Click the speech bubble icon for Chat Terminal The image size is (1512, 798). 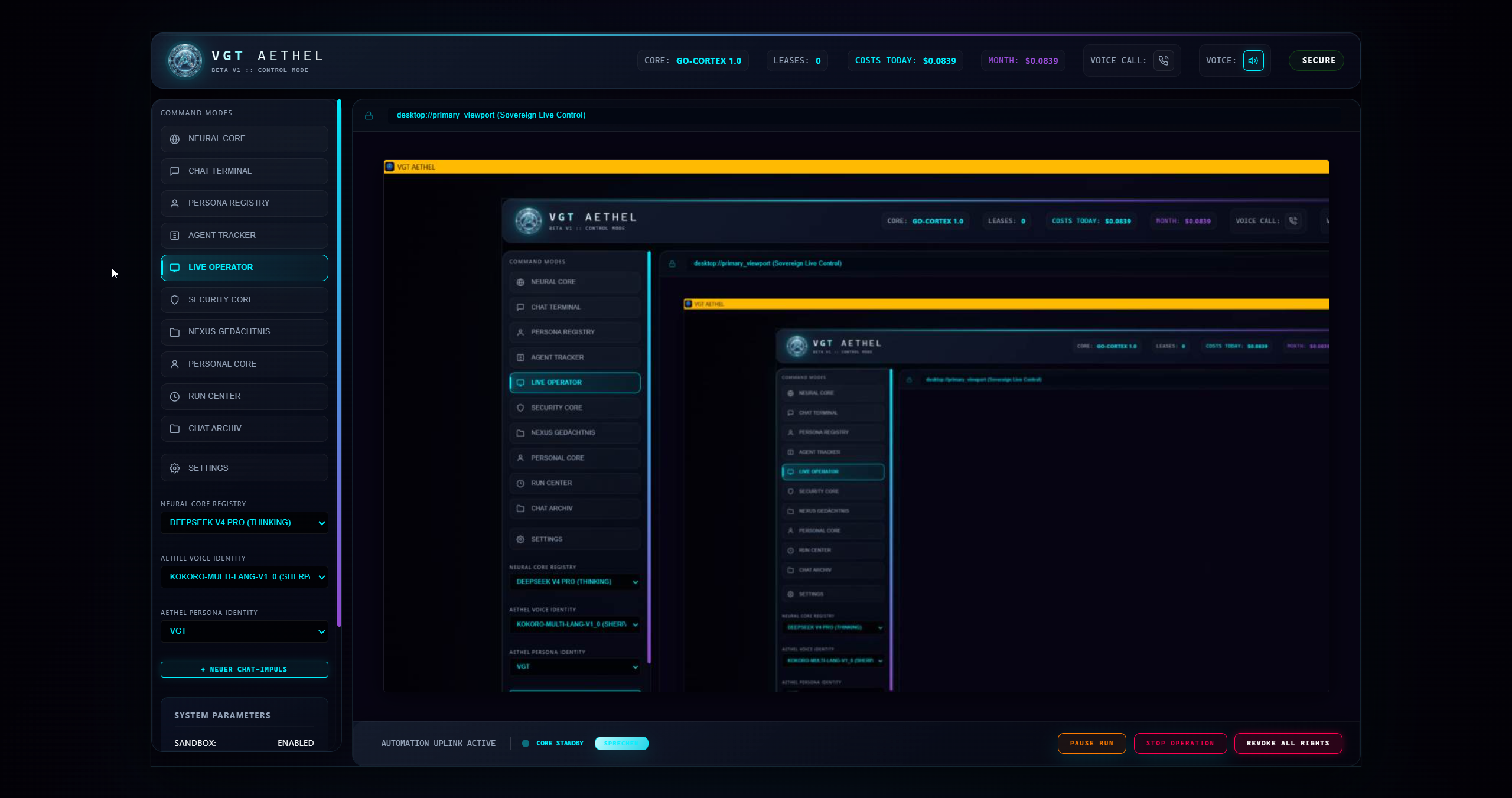click(175, 171)
